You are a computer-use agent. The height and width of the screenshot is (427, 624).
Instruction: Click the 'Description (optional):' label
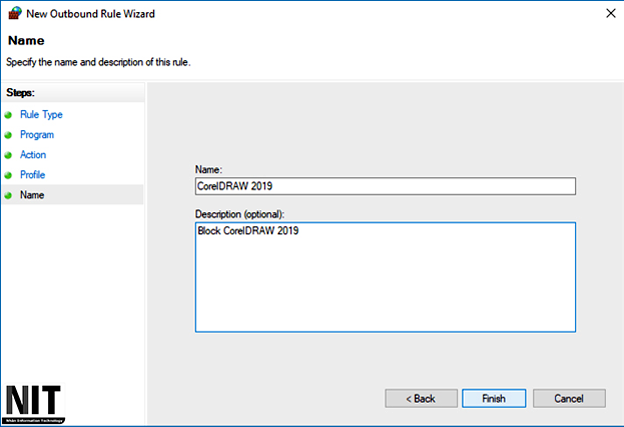coord(240,214)
